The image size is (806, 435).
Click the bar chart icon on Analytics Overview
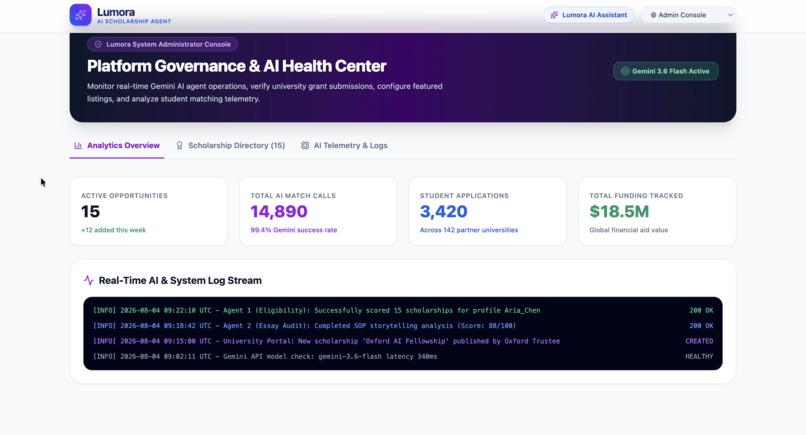78,146
